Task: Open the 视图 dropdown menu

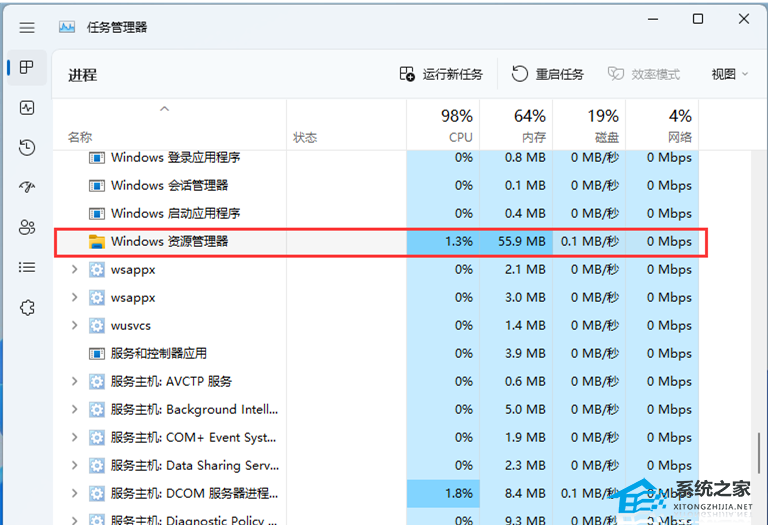Action: pos(730,74)
